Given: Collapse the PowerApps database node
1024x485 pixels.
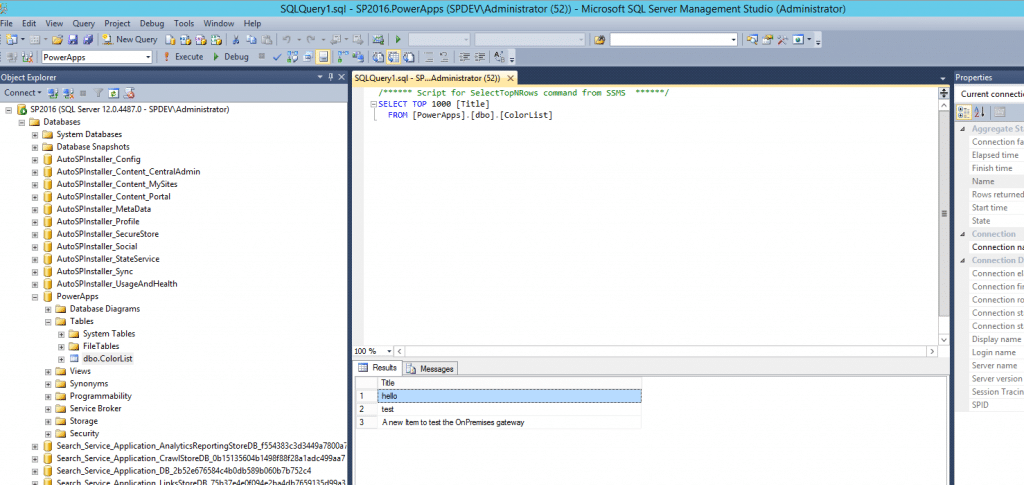Looking at the screenshot, I should 35,296.
